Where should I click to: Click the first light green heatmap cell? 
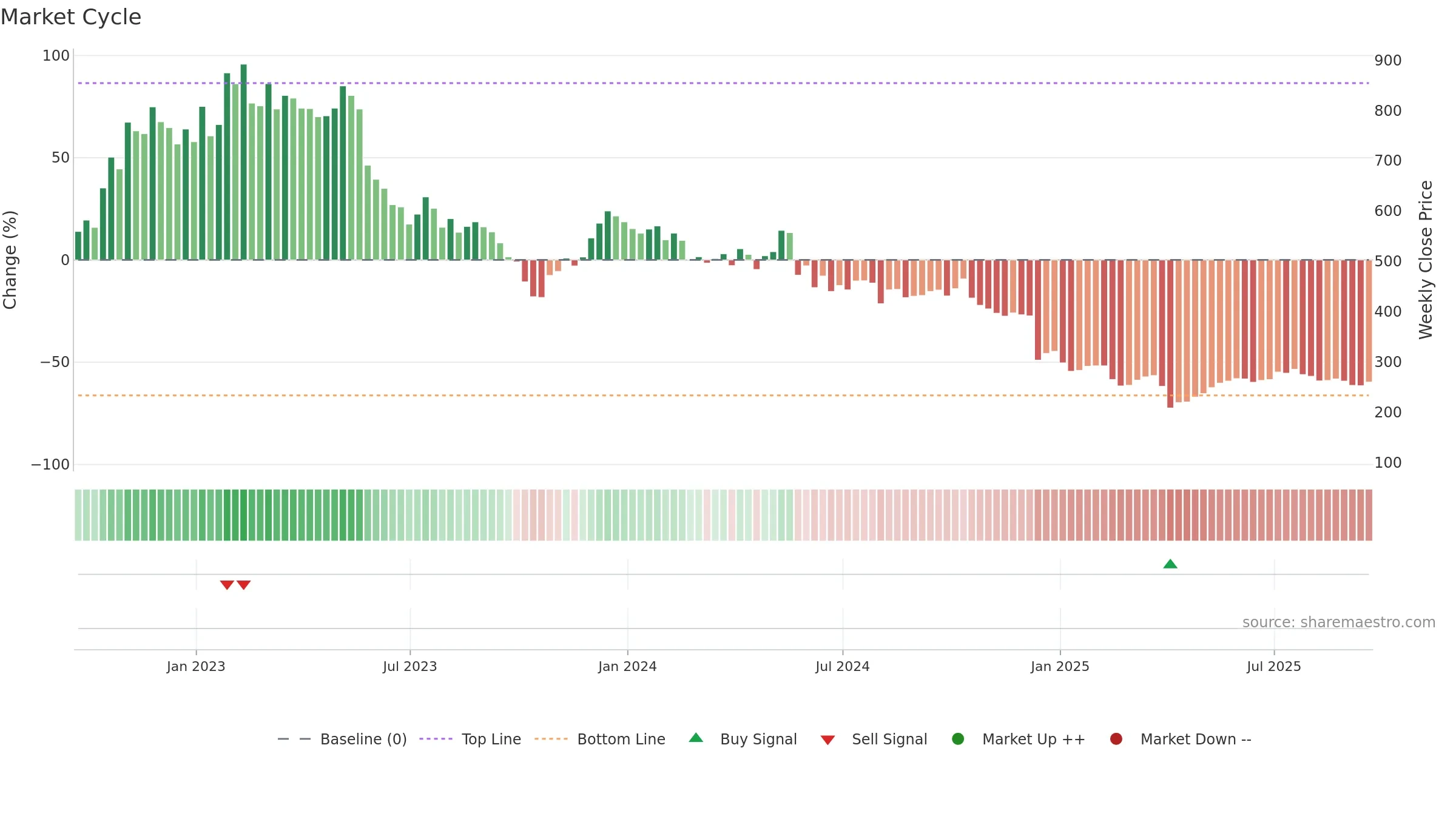click(78, 515)
